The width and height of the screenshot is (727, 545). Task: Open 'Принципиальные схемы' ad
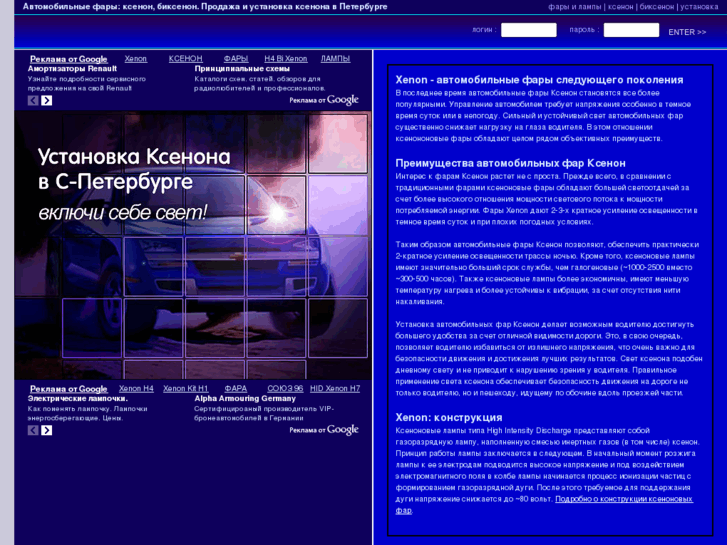pyautogui.click(x=242, y=69)
